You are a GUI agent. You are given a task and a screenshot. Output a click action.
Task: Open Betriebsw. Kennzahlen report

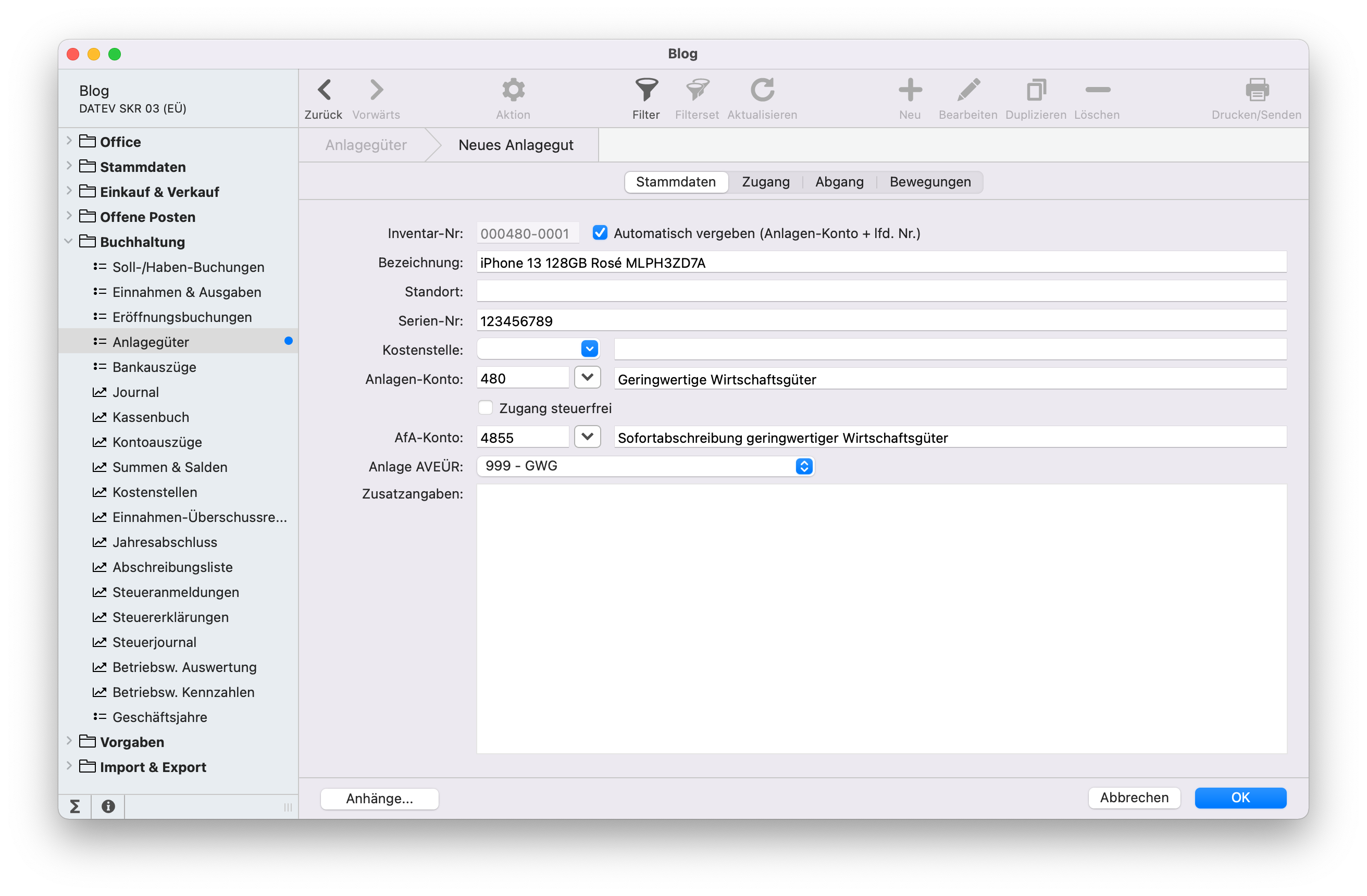tap(183, 692)
